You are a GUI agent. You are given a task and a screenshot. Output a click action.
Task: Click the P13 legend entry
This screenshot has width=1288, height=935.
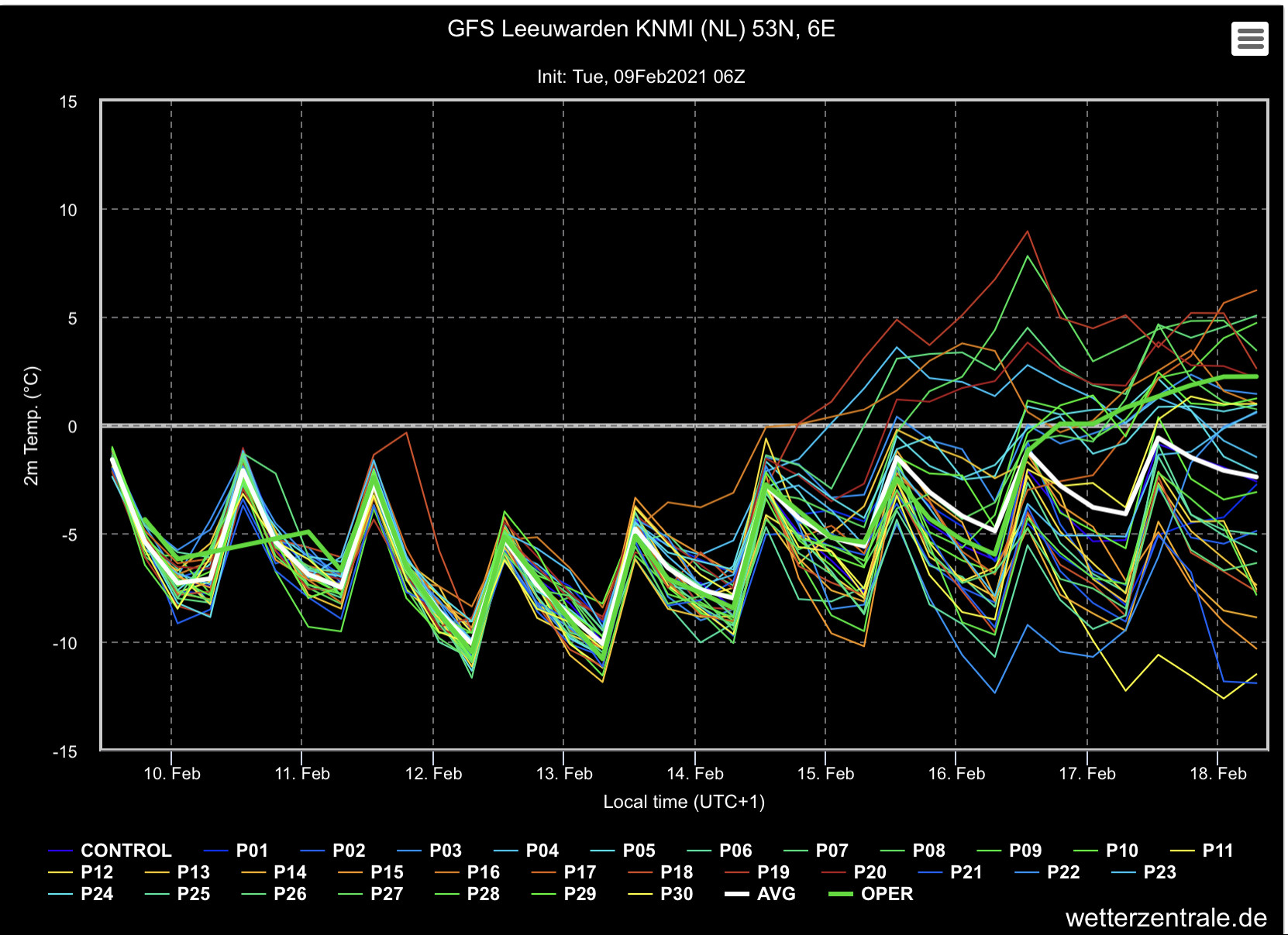(x=177, y=872)
